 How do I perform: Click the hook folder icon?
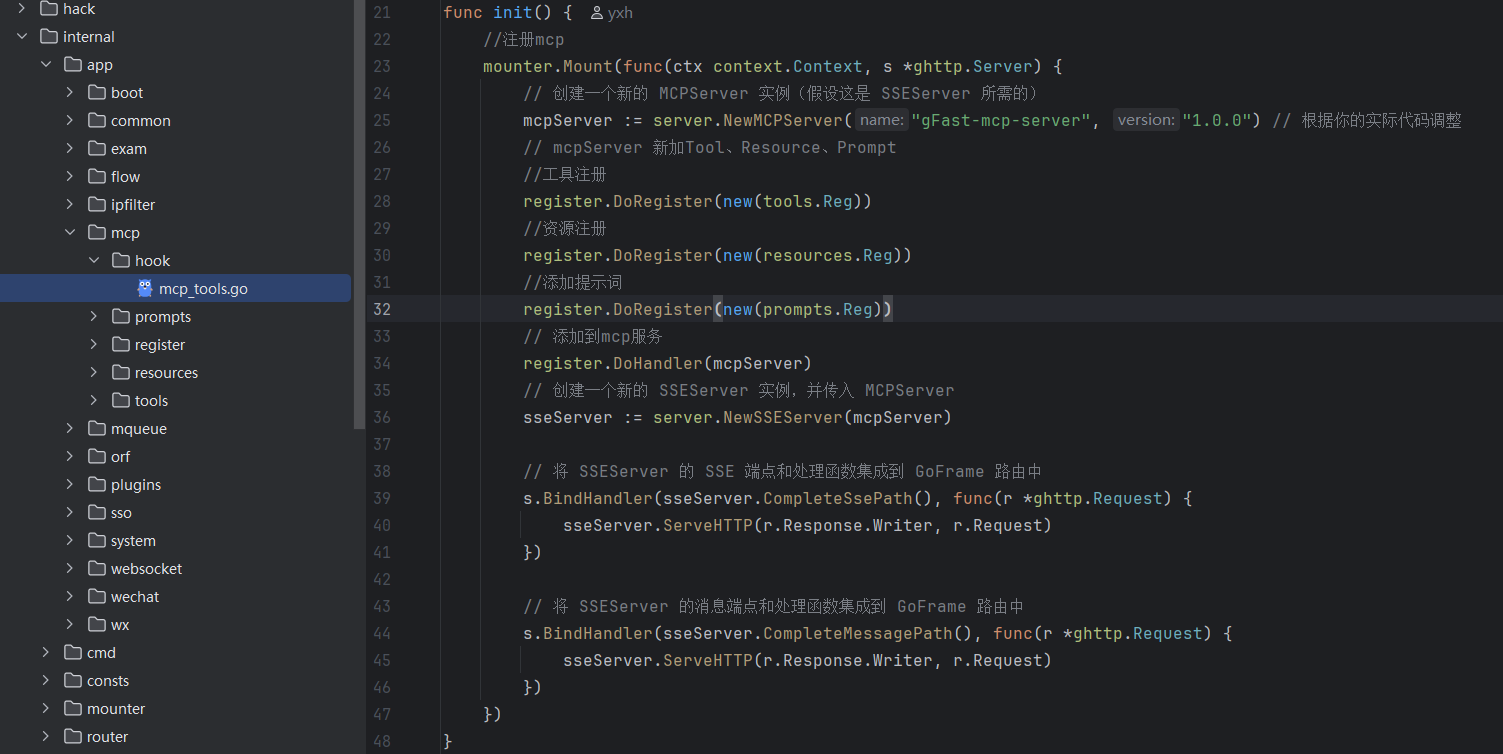(x=120, y=261)
